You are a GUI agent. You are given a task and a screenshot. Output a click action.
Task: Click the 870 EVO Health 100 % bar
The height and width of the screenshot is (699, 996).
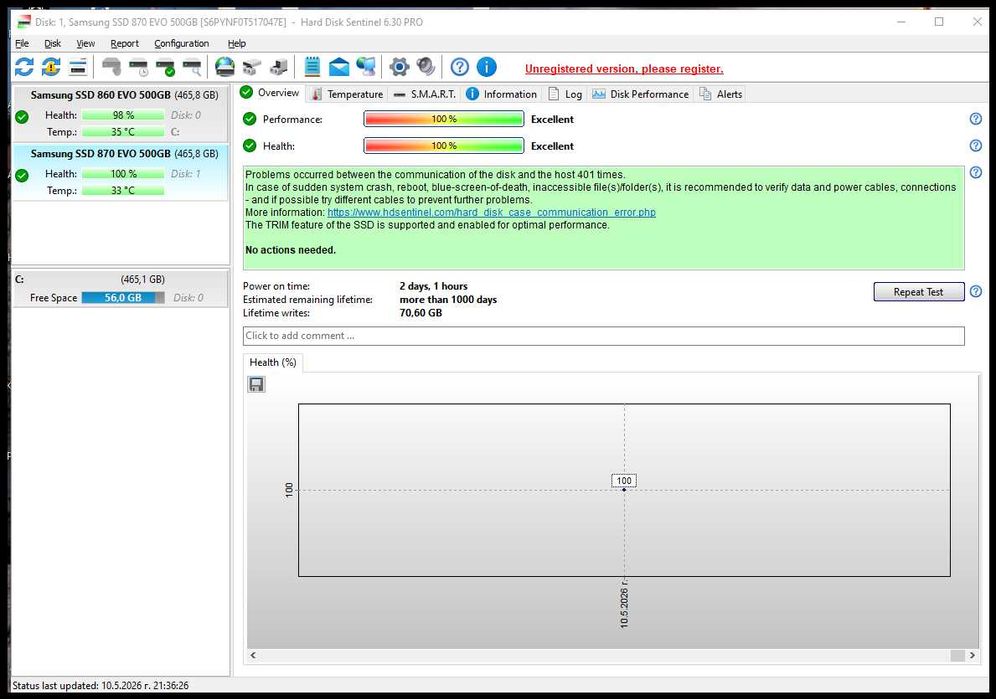(123, 173)
